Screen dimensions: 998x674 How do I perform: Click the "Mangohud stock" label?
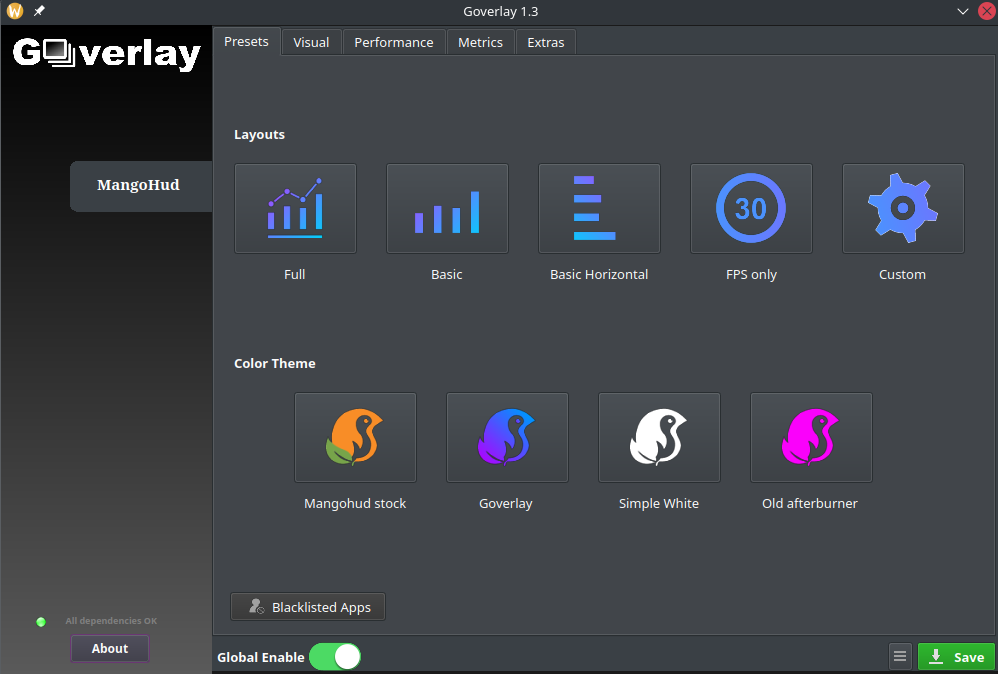[x=355, y=503]
